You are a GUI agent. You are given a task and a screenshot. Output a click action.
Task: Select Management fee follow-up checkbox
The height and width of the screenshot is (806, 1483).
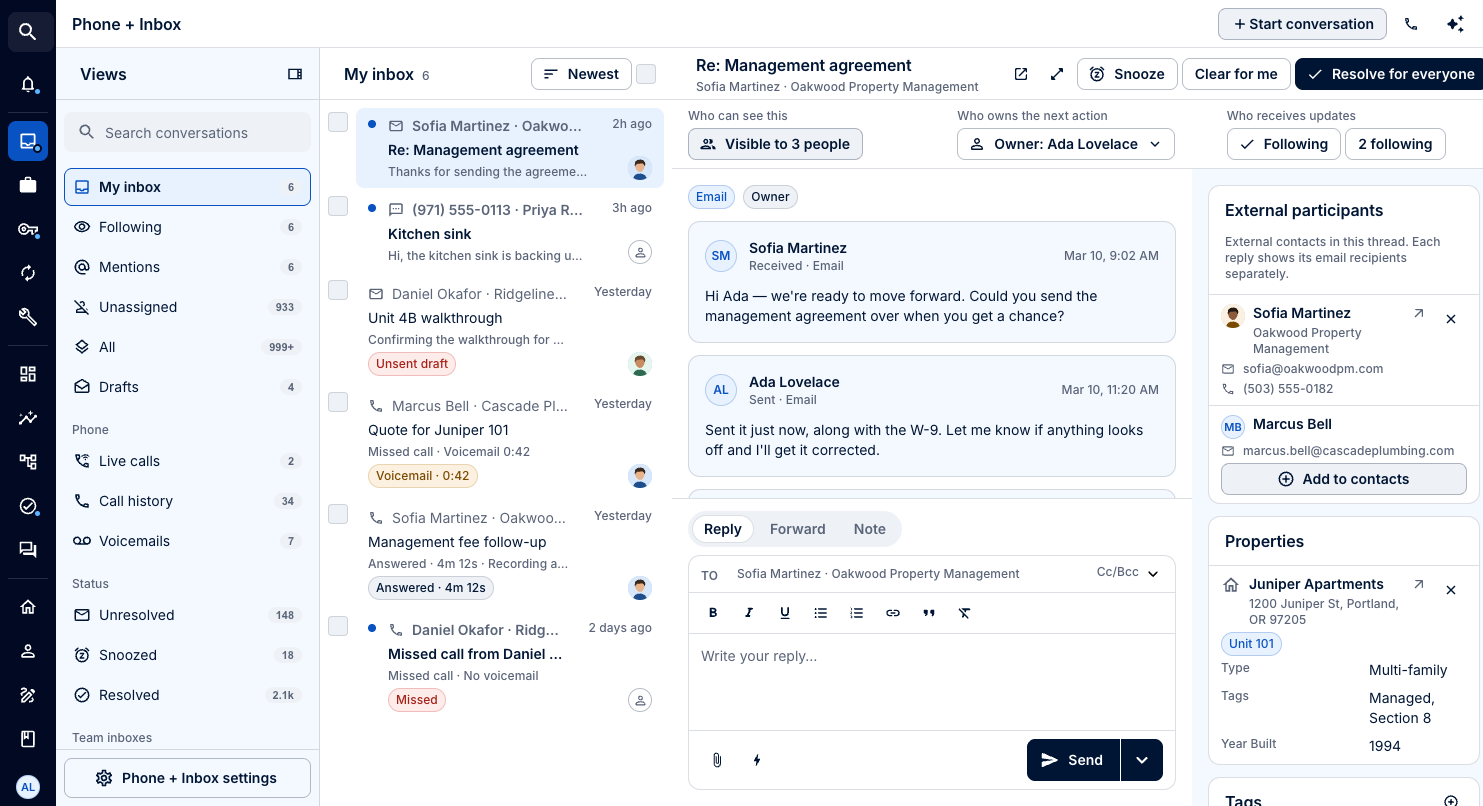(x=338, y=514)
